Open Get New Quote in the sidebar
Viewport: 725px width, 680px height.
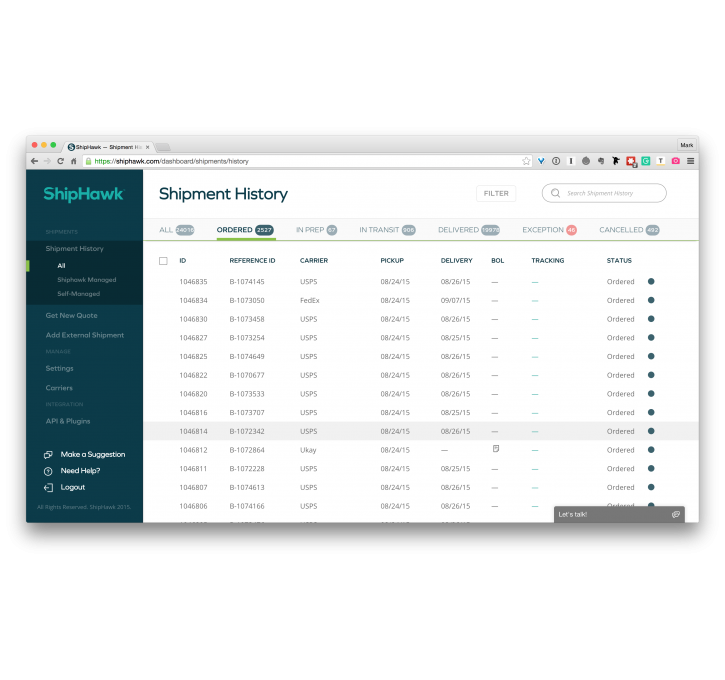click(x=71, y=315)
